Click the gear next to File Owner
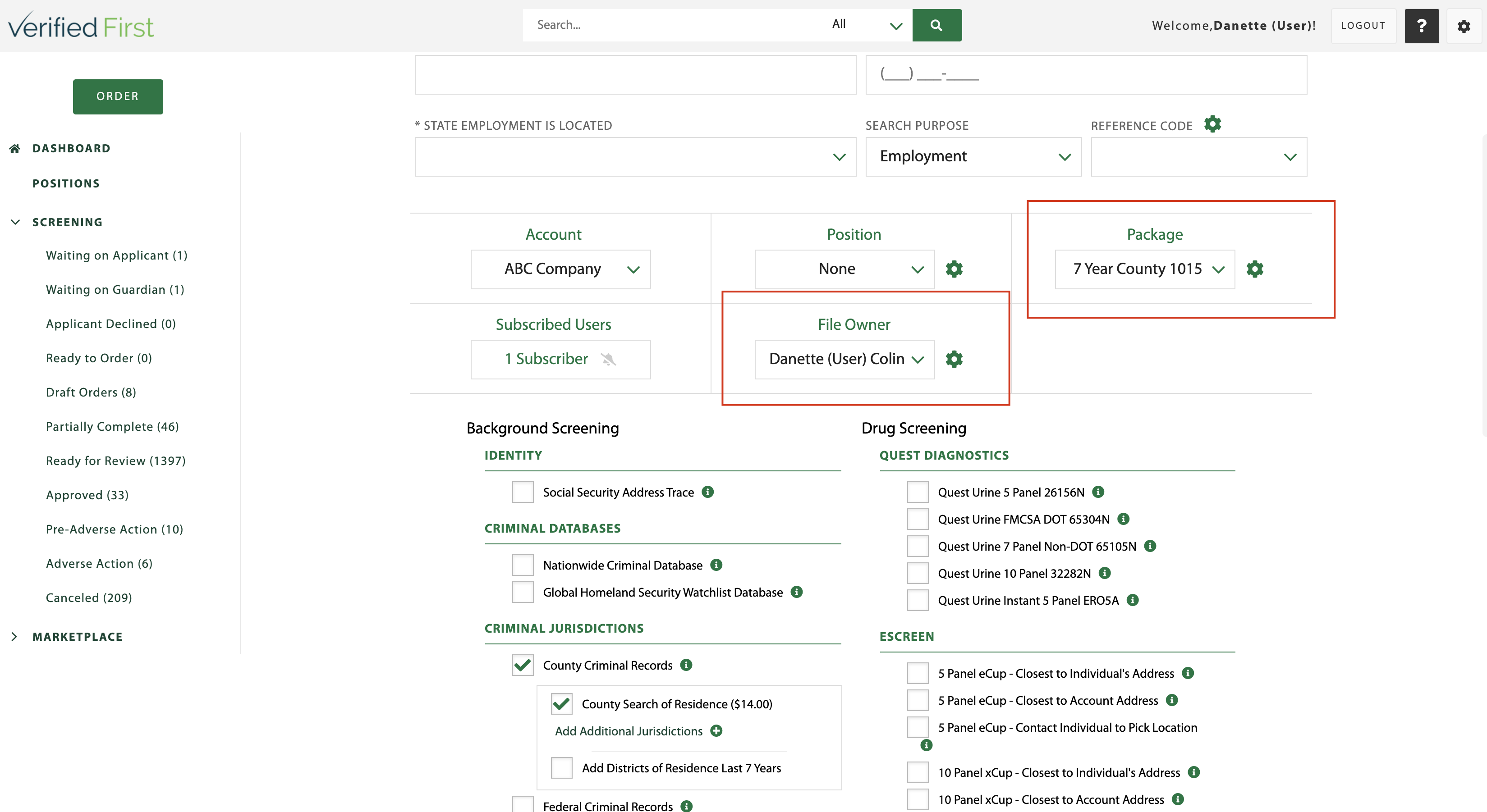Screen dimensions: 1487x812 click(954, 359)
